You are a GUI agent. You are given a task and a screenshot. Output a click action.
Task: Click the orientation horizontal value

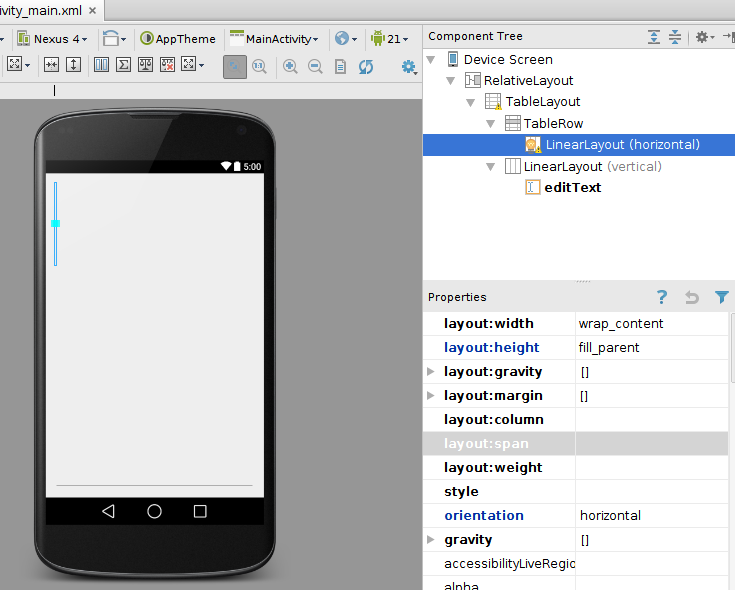[652, 515]
